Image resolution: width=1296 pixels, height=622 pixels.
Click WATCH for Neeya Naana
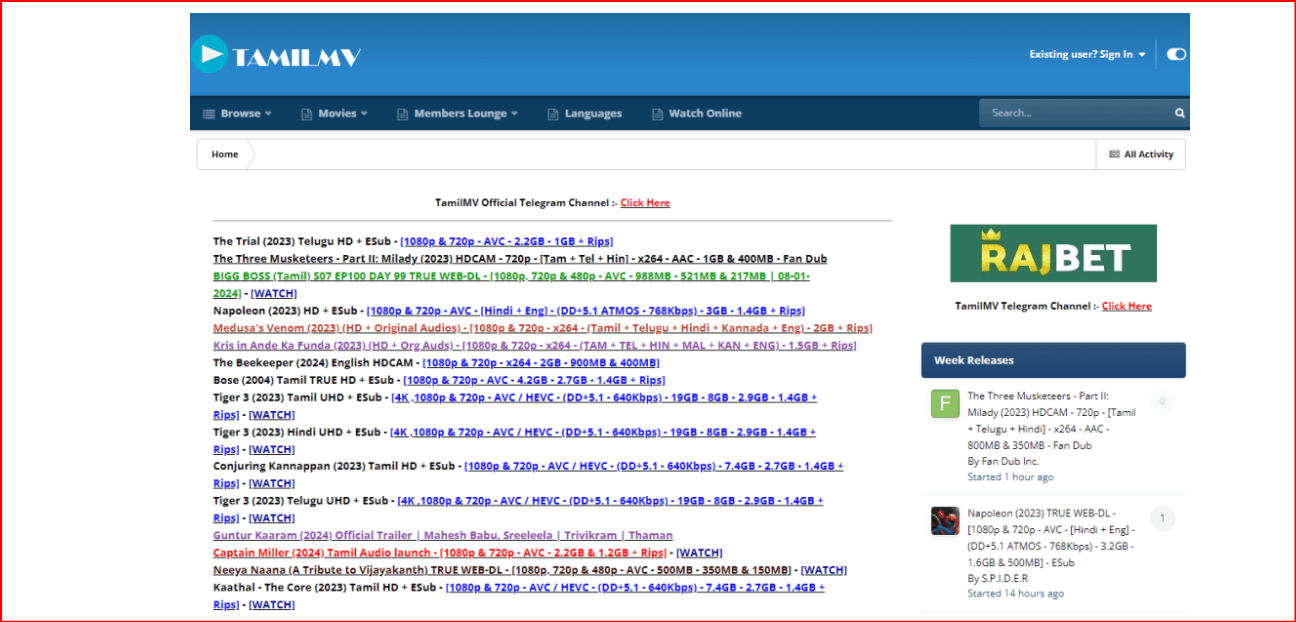point(824,570)
